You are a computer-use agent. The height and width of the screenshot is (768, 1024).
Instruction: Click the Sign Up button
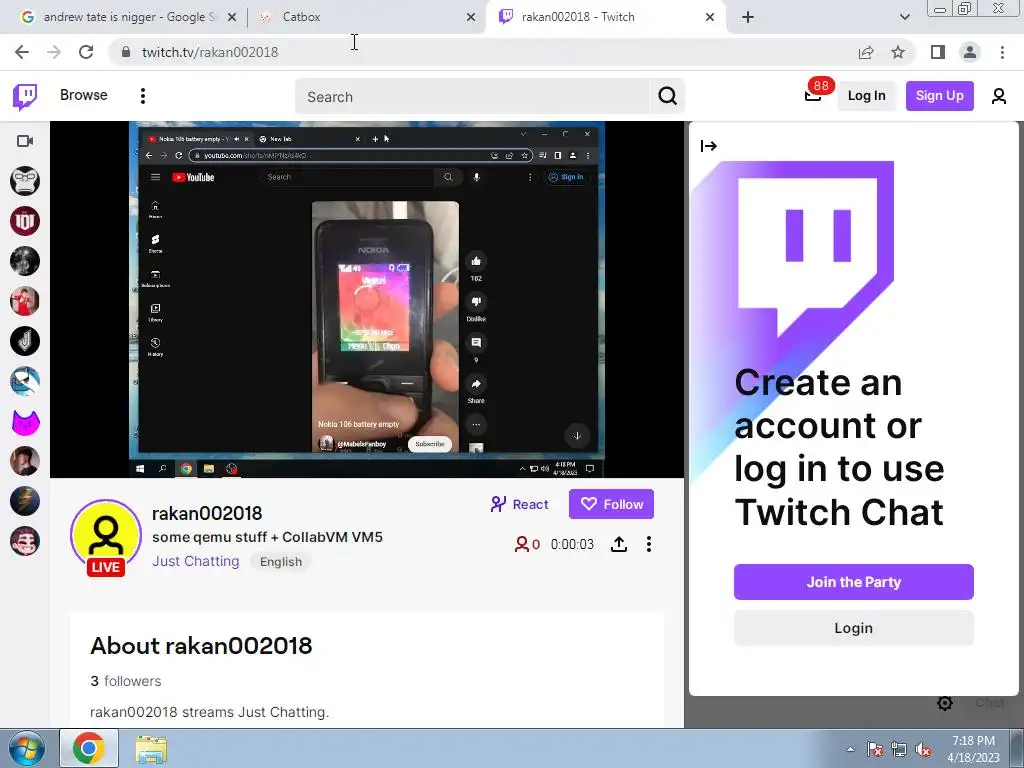click(940, 96)
